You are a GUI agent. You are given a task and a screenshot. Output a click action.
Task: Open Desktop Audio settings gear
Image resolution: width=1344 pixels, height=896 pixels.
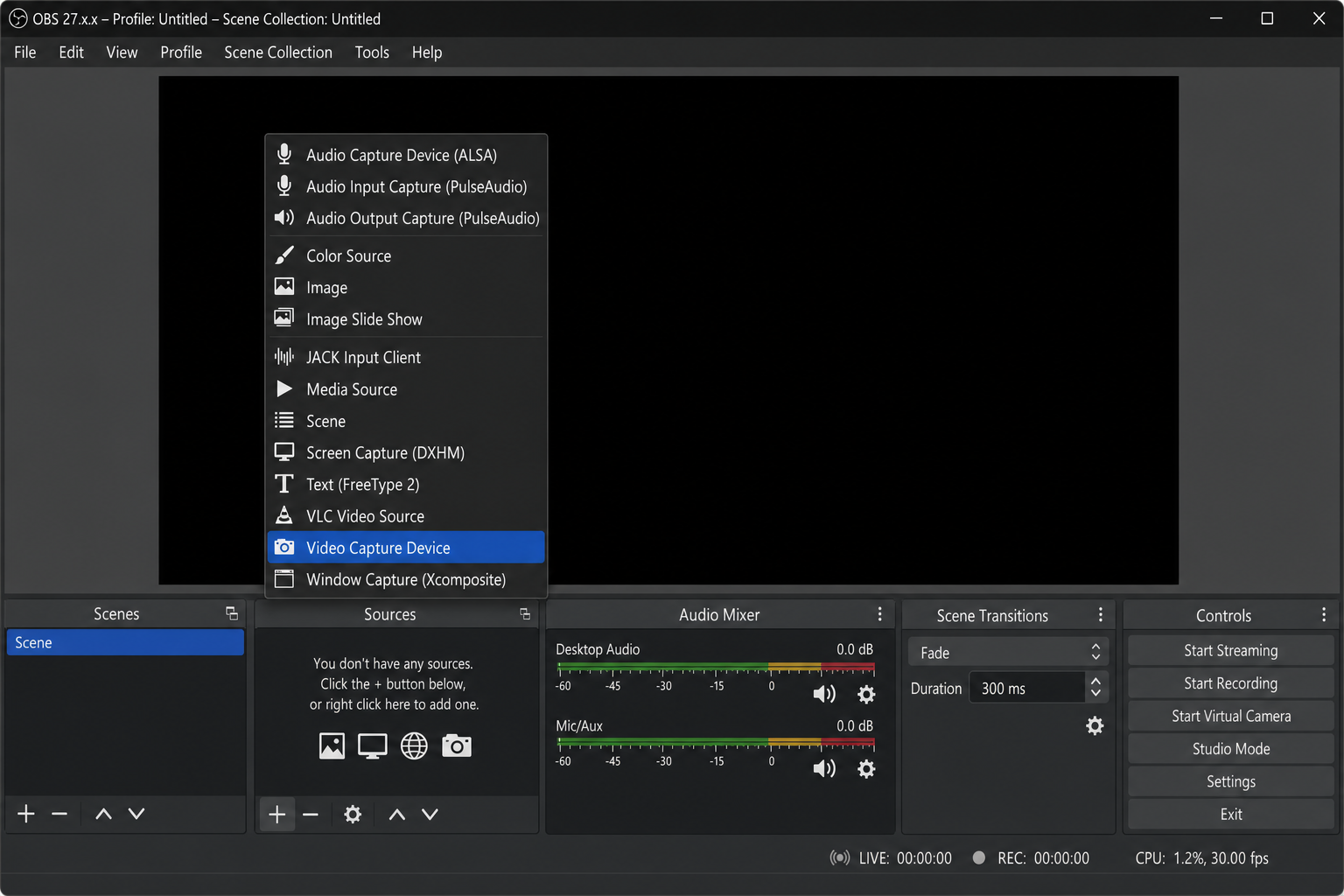(x=866, y=695)
